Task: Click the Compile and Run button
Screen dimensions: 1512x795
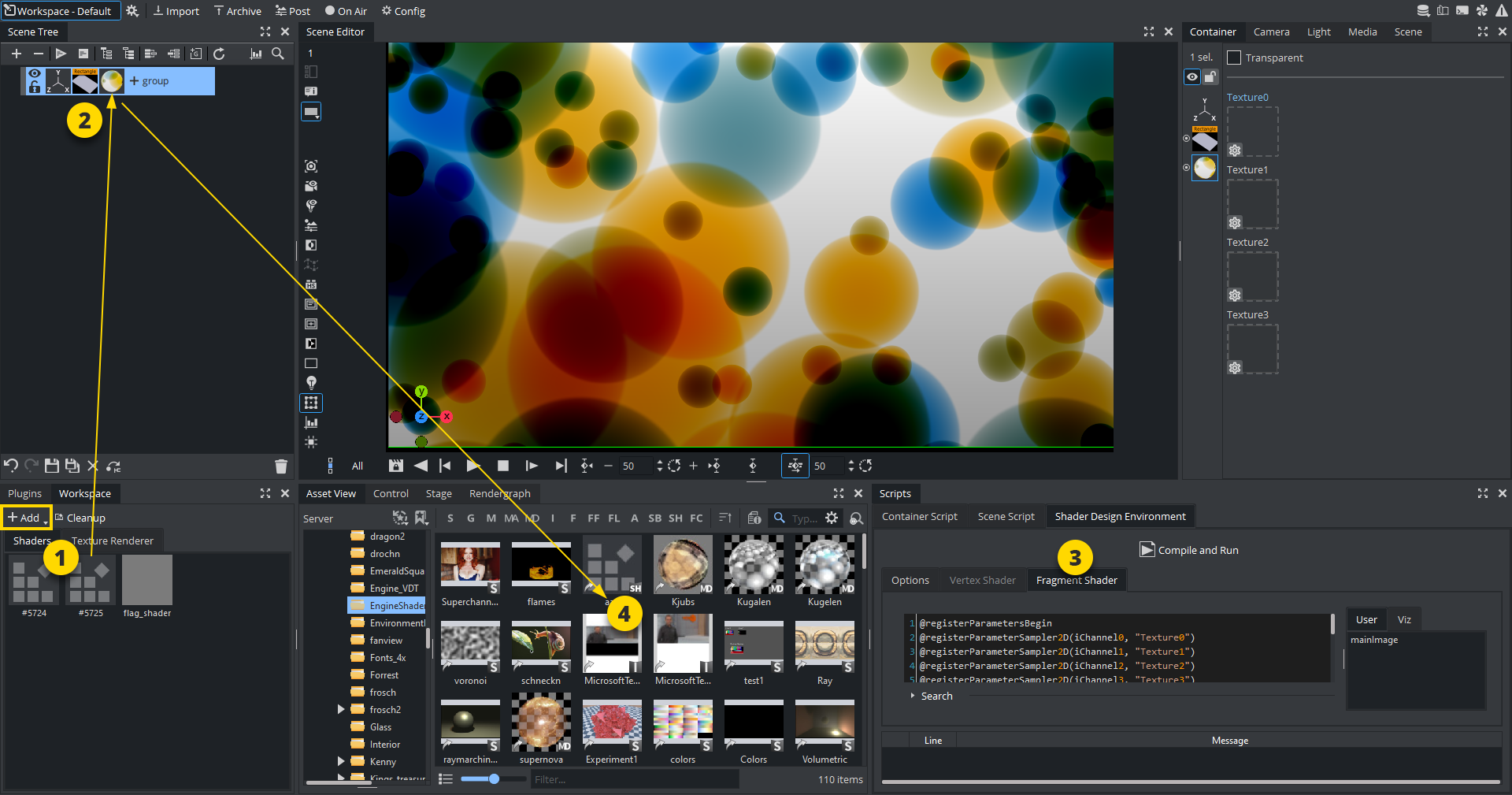Action: pos(1189,550)
